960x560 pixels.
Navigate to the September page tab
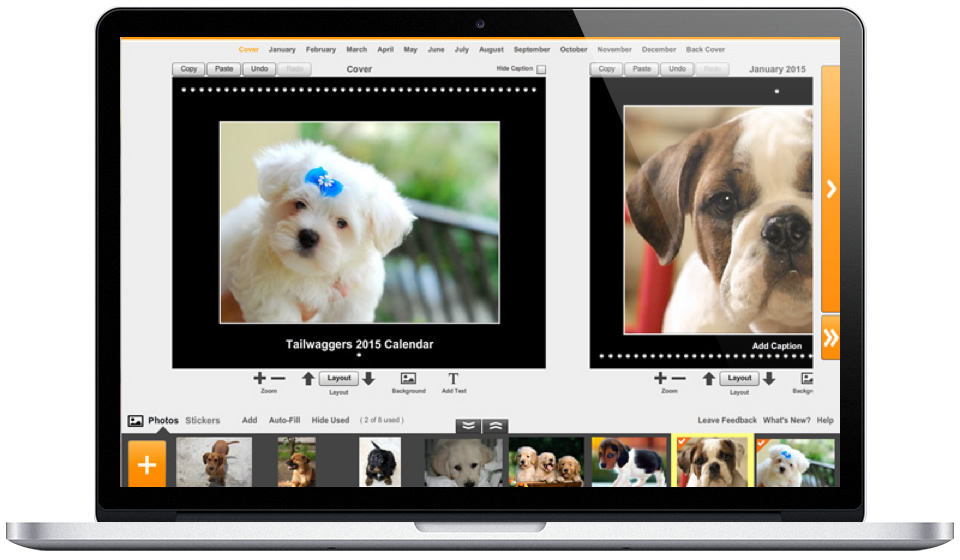pos(532,49)
